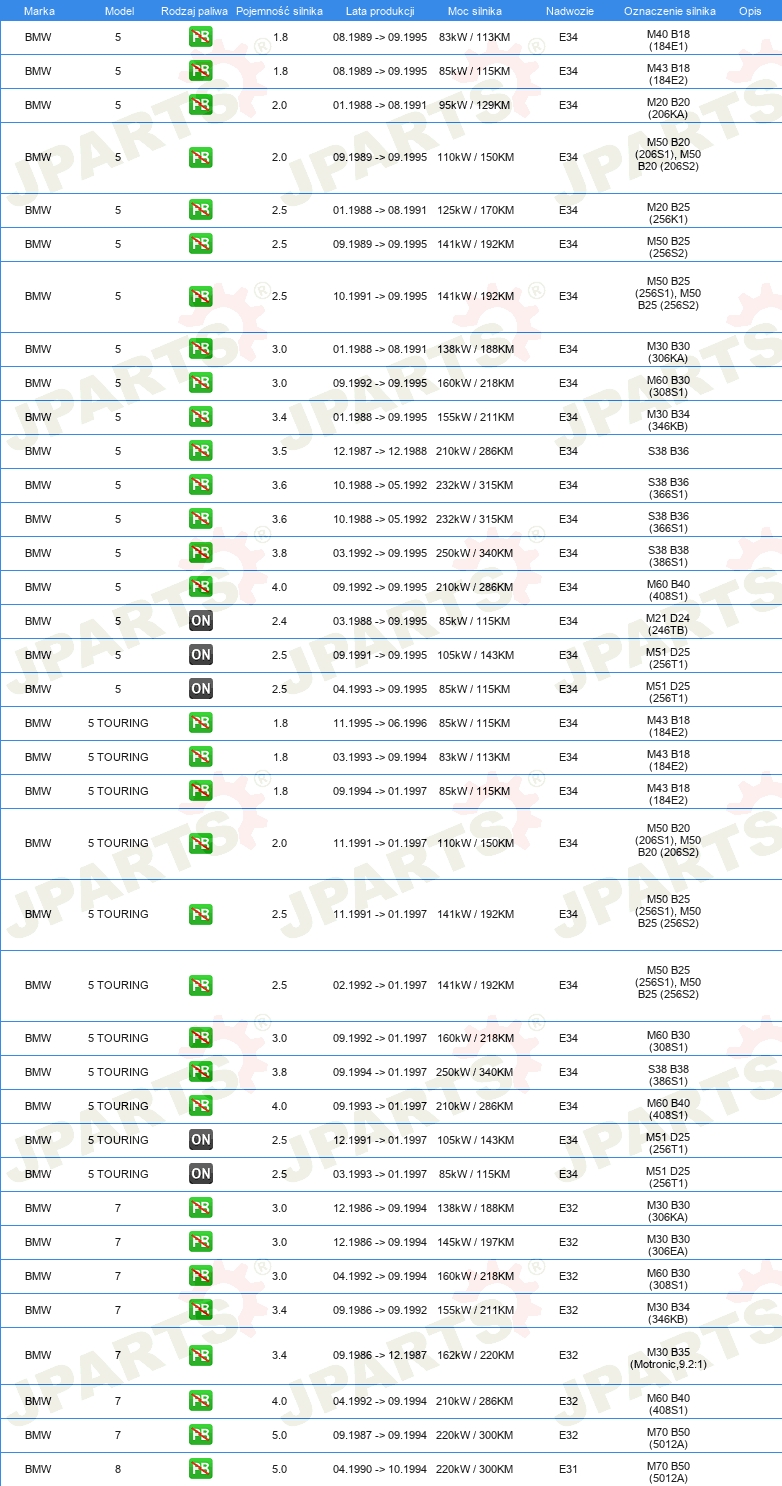
Task: Click the petrol icon in the BMW 7 5.0 row
Action: pos(201,1435)
